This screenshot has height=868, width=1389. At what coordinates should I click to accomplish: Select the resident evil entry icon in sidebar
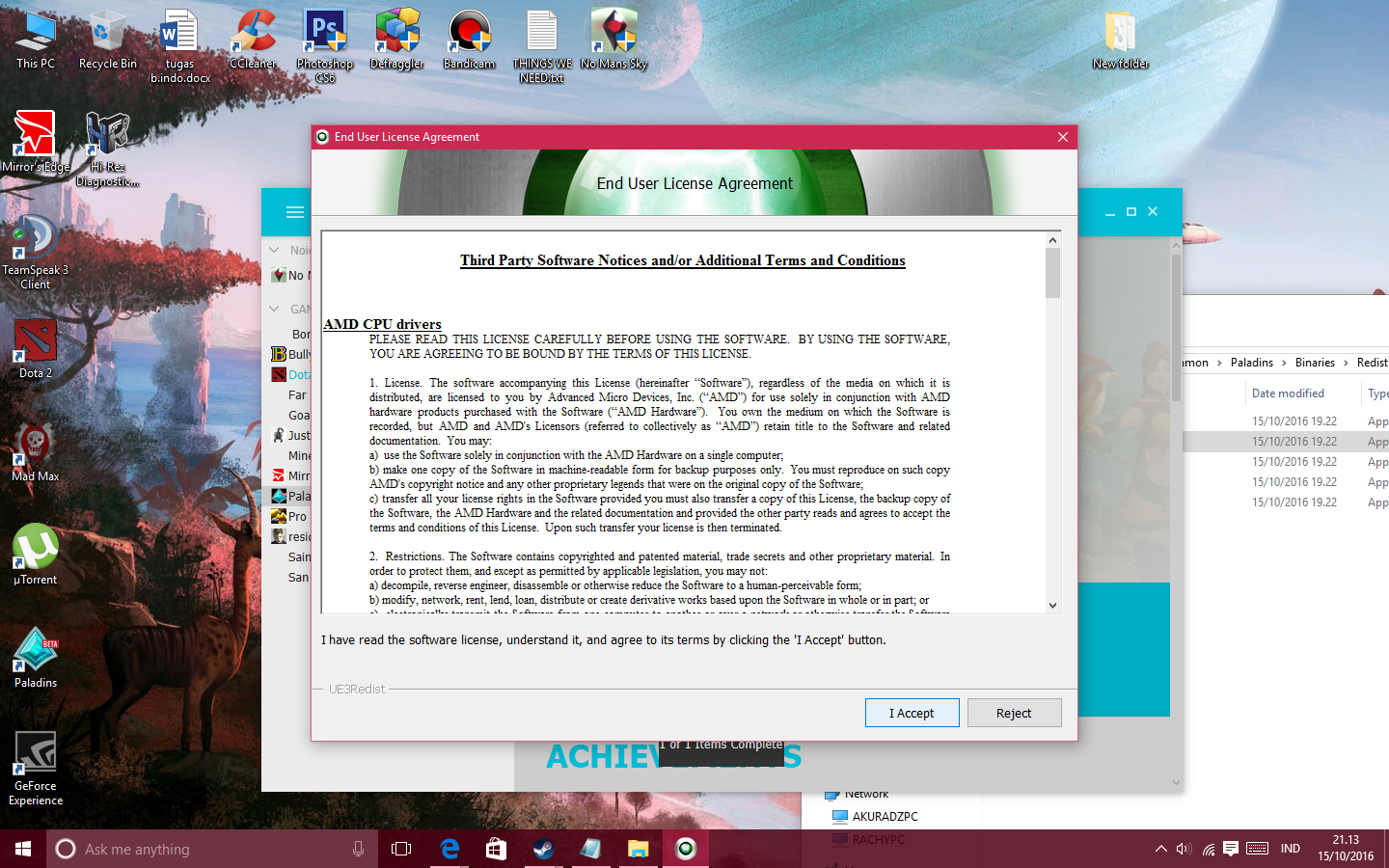pyautogui.click(x=279, y=536)
